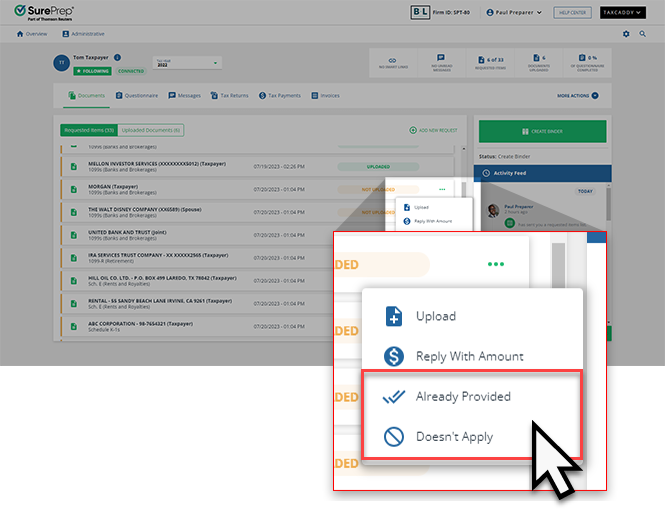Click the settings gear icon
The width and height of the screenshot is (665, 512).
coord(626,34)
